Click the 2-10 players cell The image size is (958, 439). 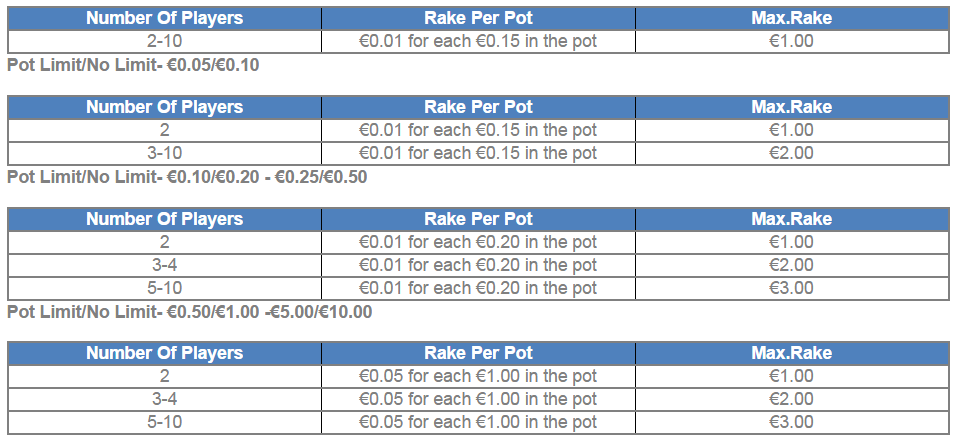(164, 42)
